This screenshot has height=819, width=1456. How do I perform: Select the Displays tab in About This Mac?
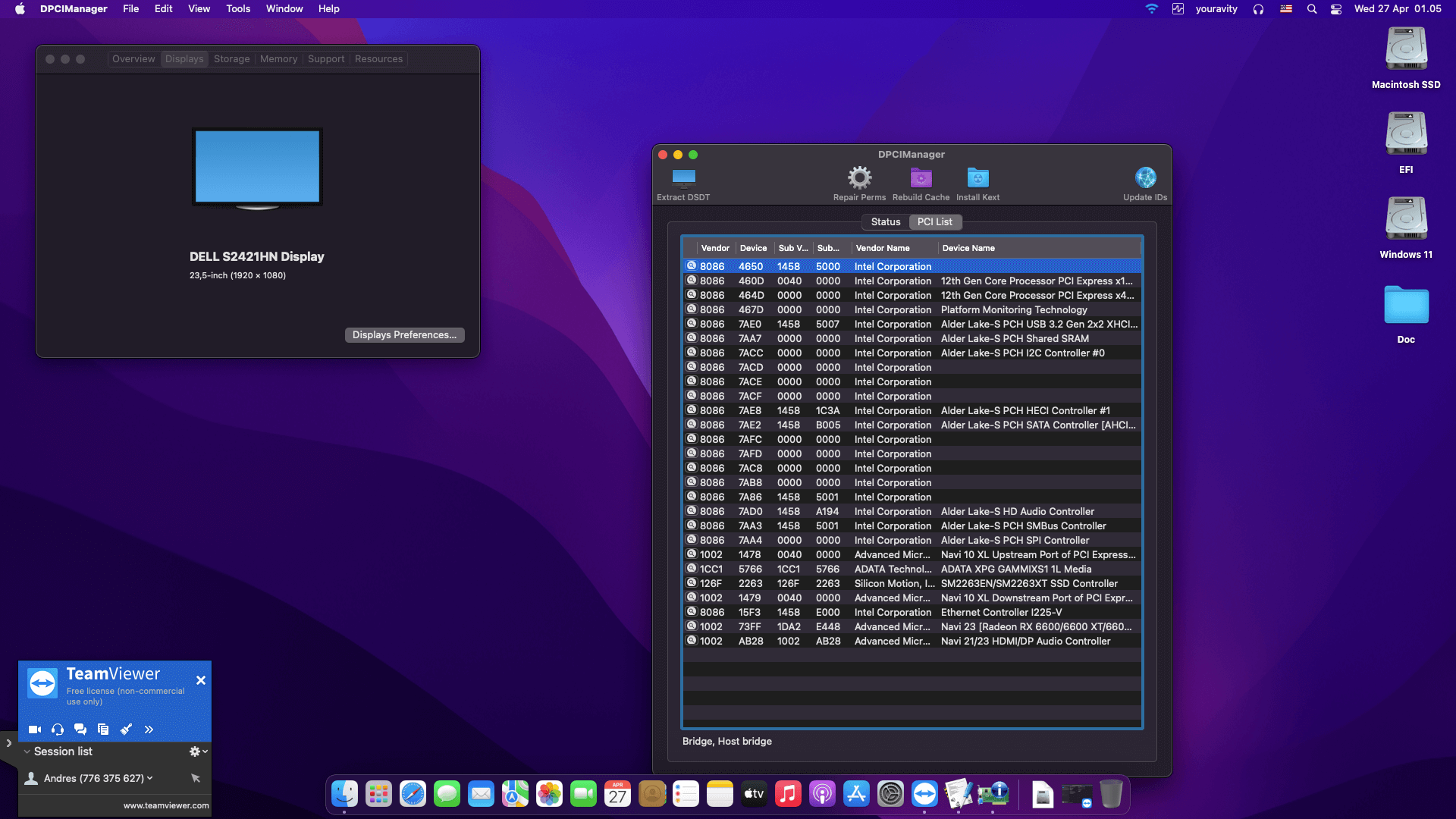click(184, 59)
